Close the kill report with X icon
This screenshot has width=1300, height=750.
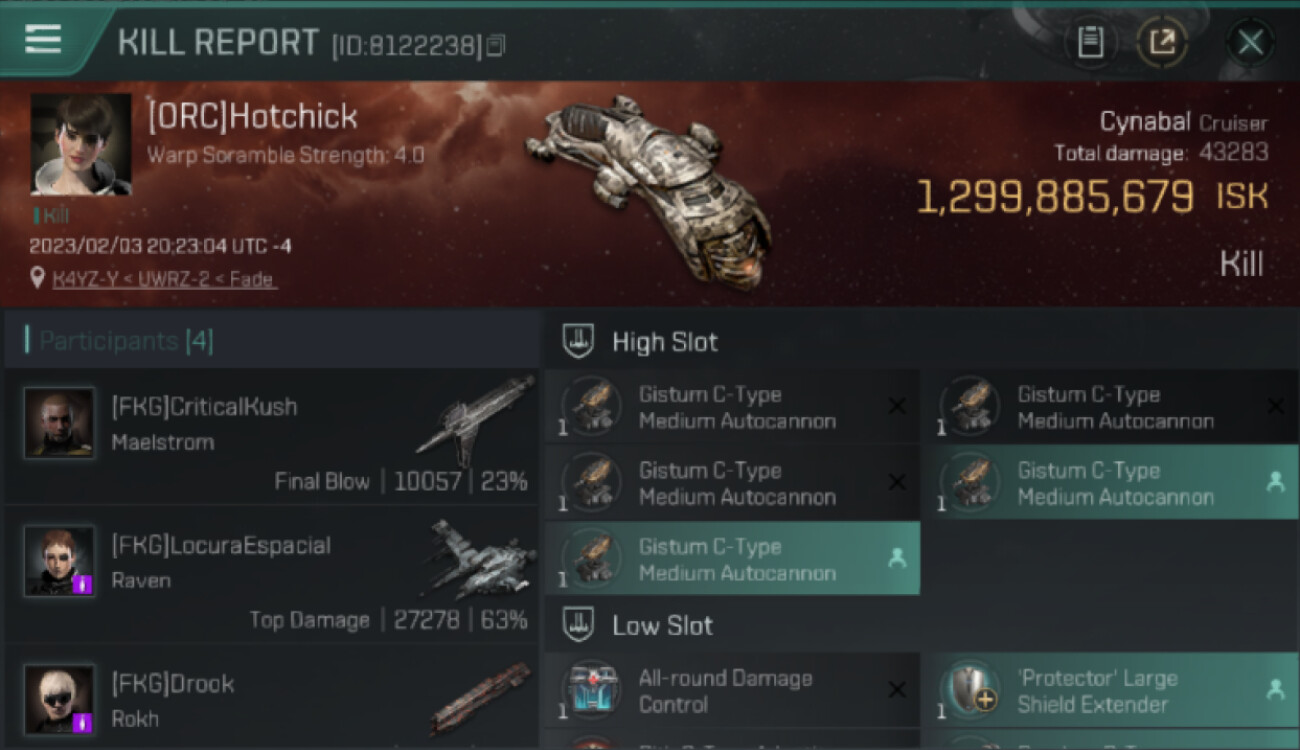1250,42
